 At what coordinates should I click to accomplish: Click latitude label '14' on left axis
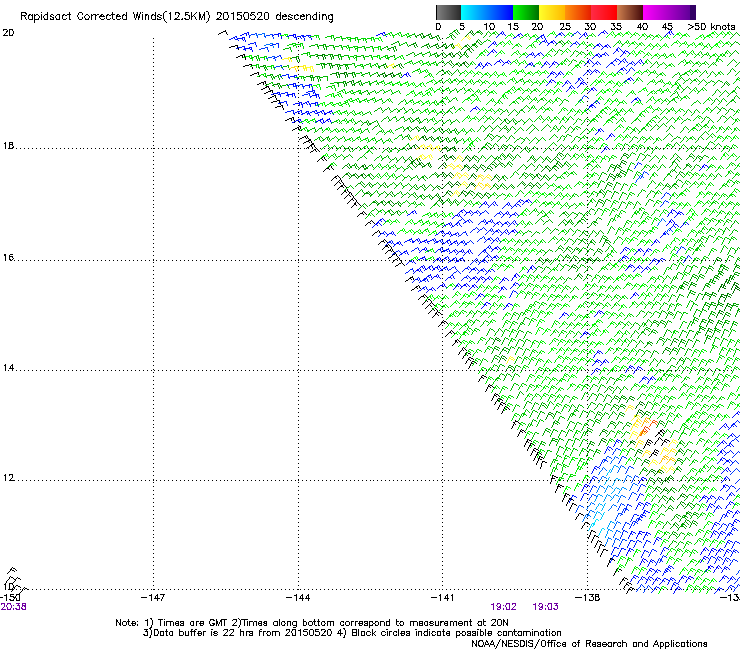pos(8,368)
